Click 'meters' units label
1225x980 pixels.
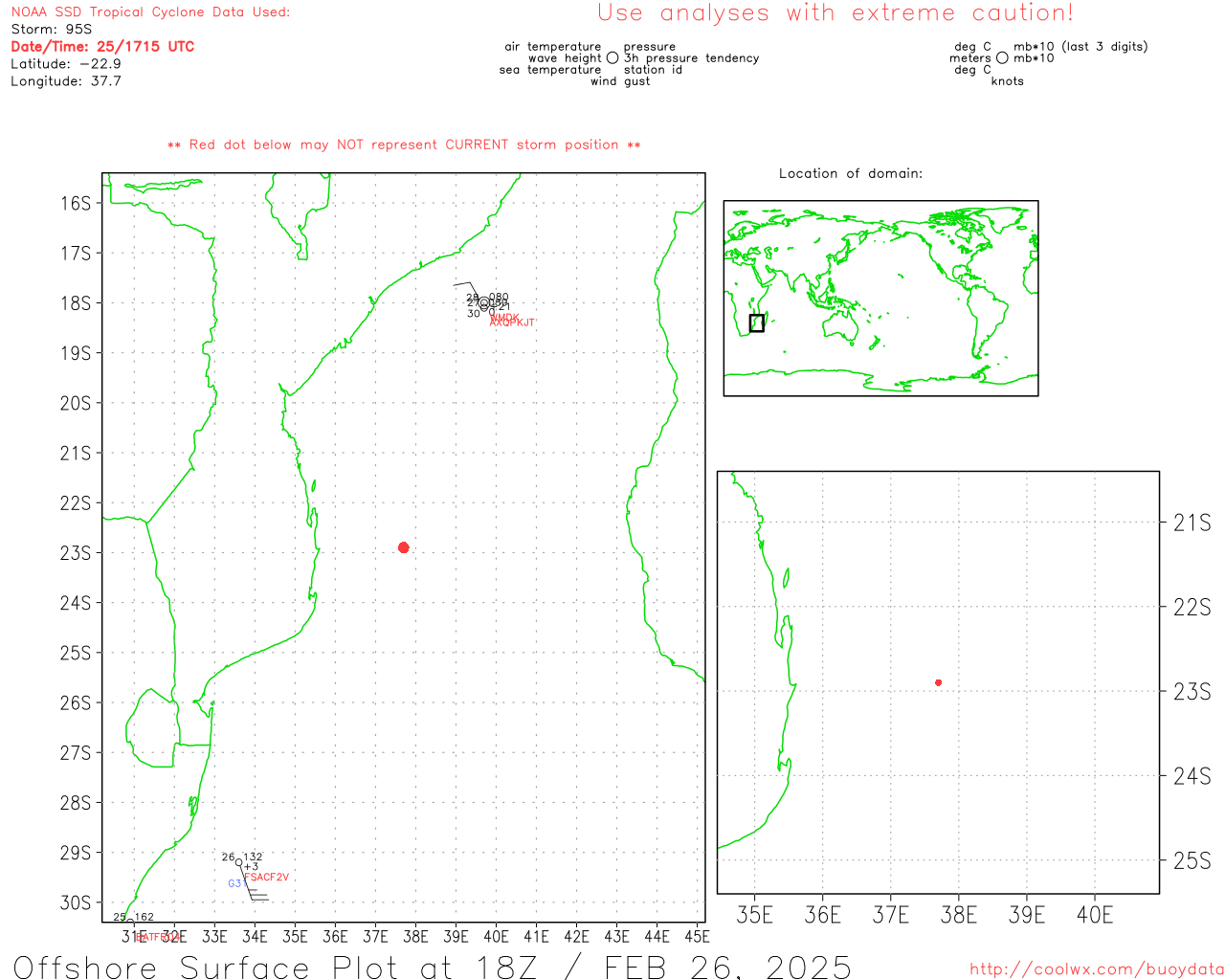tap(970, 58)
